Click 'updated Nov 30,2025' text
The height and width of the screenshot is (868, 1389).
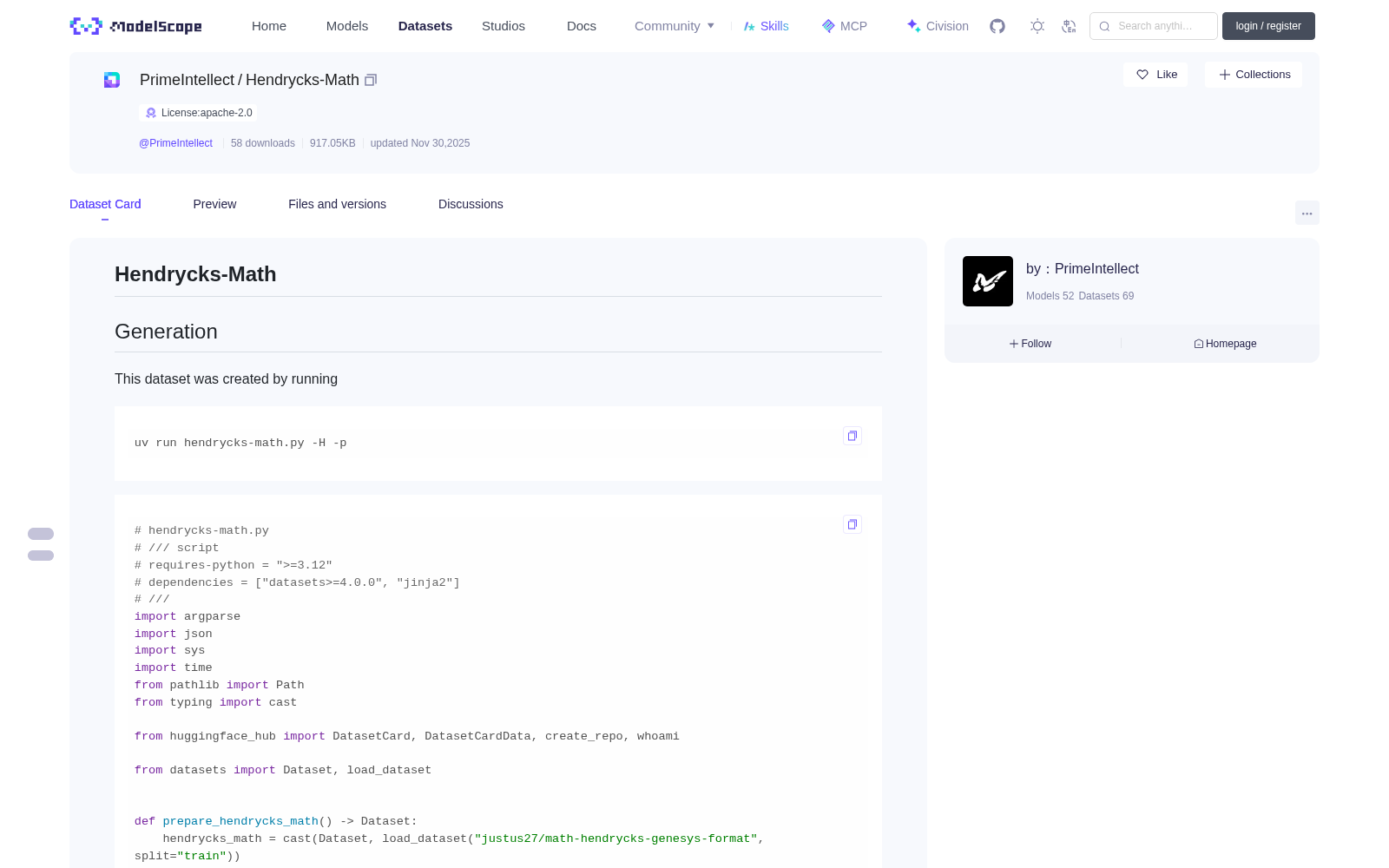(420, 143)
